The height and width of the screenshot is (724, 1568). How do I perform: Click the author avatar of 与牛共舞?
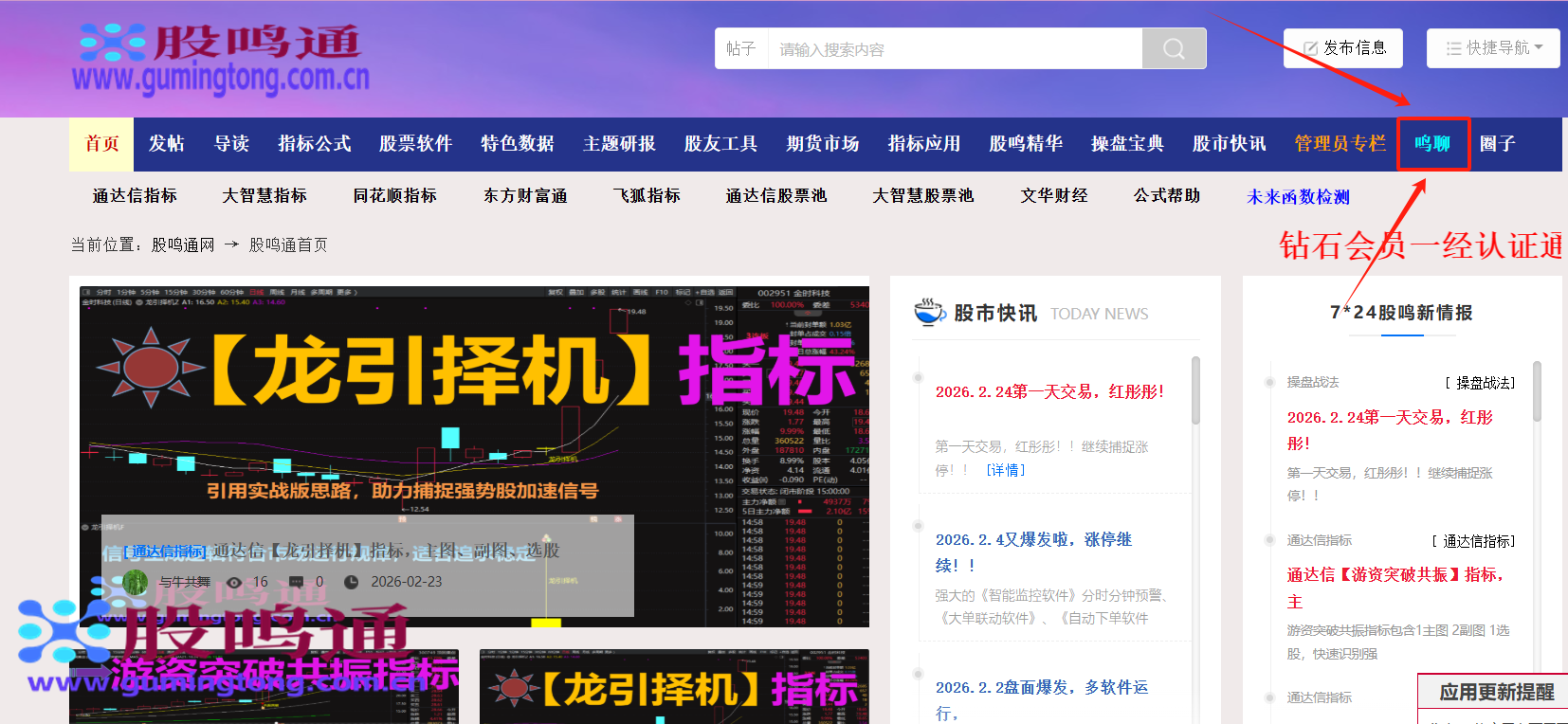(x=136, y=581)
